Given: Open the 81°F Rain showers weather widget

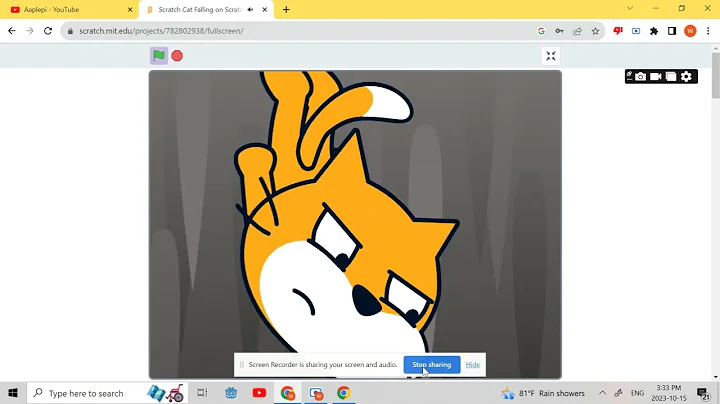Looking at the screenshot, I should pos(543,393).
